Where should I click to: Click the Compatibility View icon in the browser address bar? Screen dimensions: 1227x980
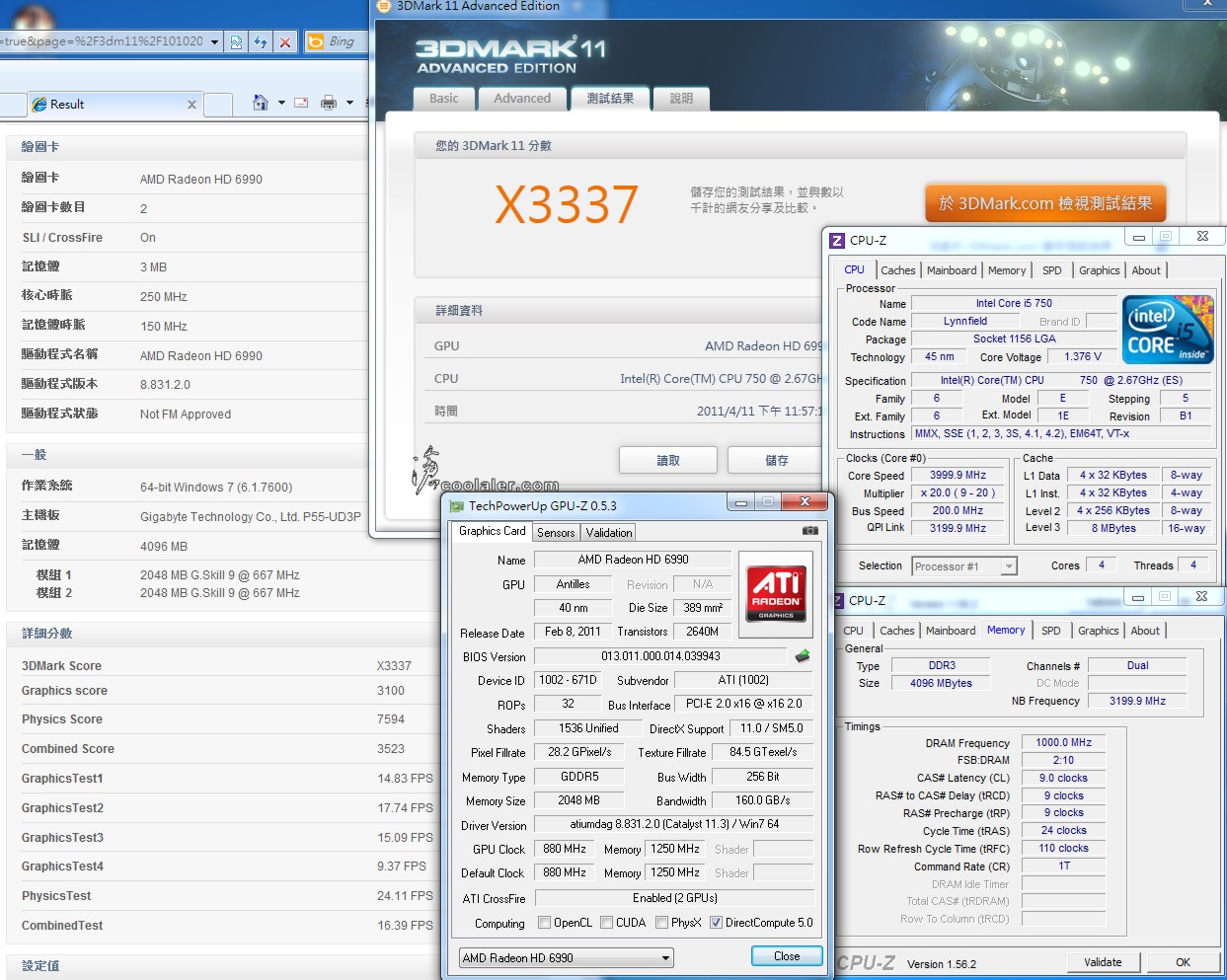pos(236,41)
